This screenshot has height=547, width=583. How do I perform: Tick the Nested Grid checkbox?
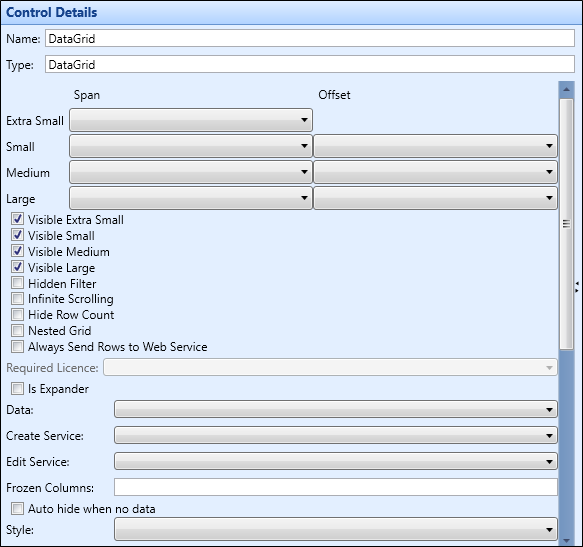pyautogui.click(x=17, y=331)
